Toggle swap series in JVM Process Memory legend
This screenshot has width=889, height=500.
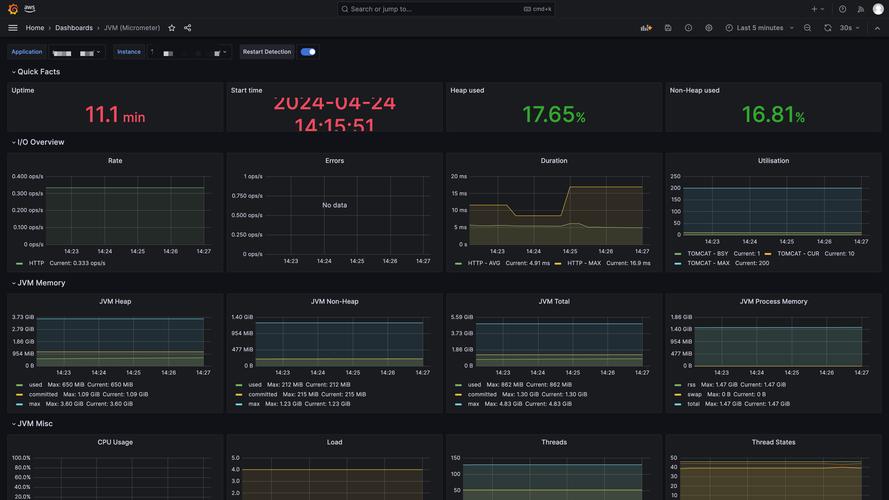tap(694, 395)
